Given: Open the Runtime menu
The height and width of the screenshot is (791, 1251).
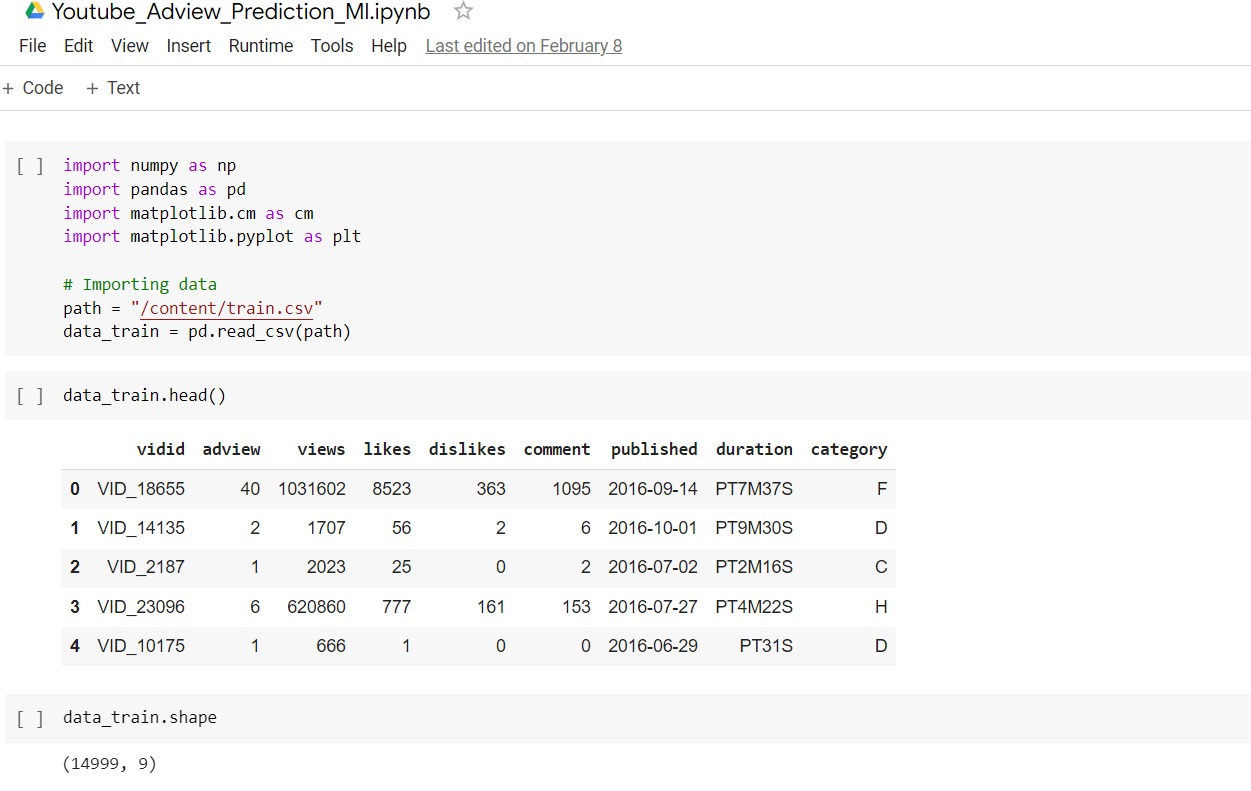Looking at the screenshot, I should pos(260,46).
